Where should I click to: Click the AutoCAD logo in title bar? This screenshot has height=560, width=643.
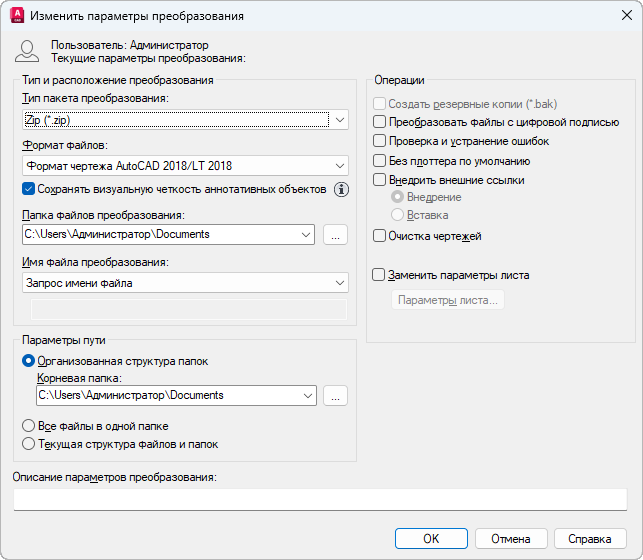tap(15, 16)
